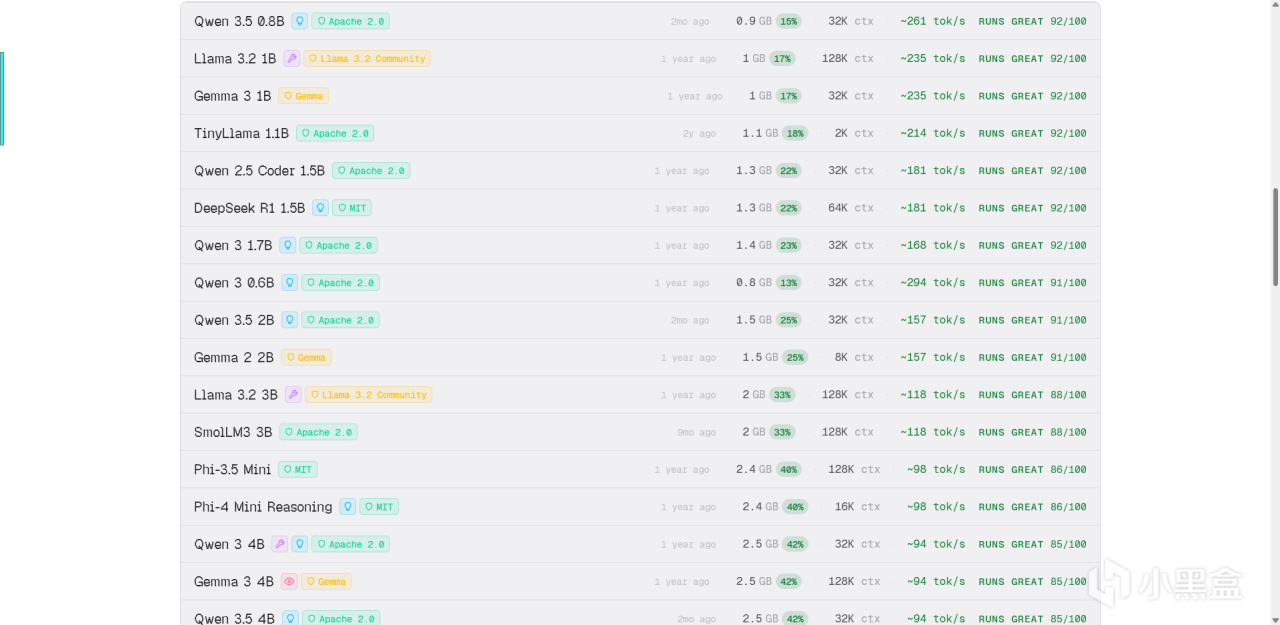Click the 13% memory badge on Qwen 3 0.6B
Image resolution: width=1280 pixels, height=625 pixels.
(789, 283)
